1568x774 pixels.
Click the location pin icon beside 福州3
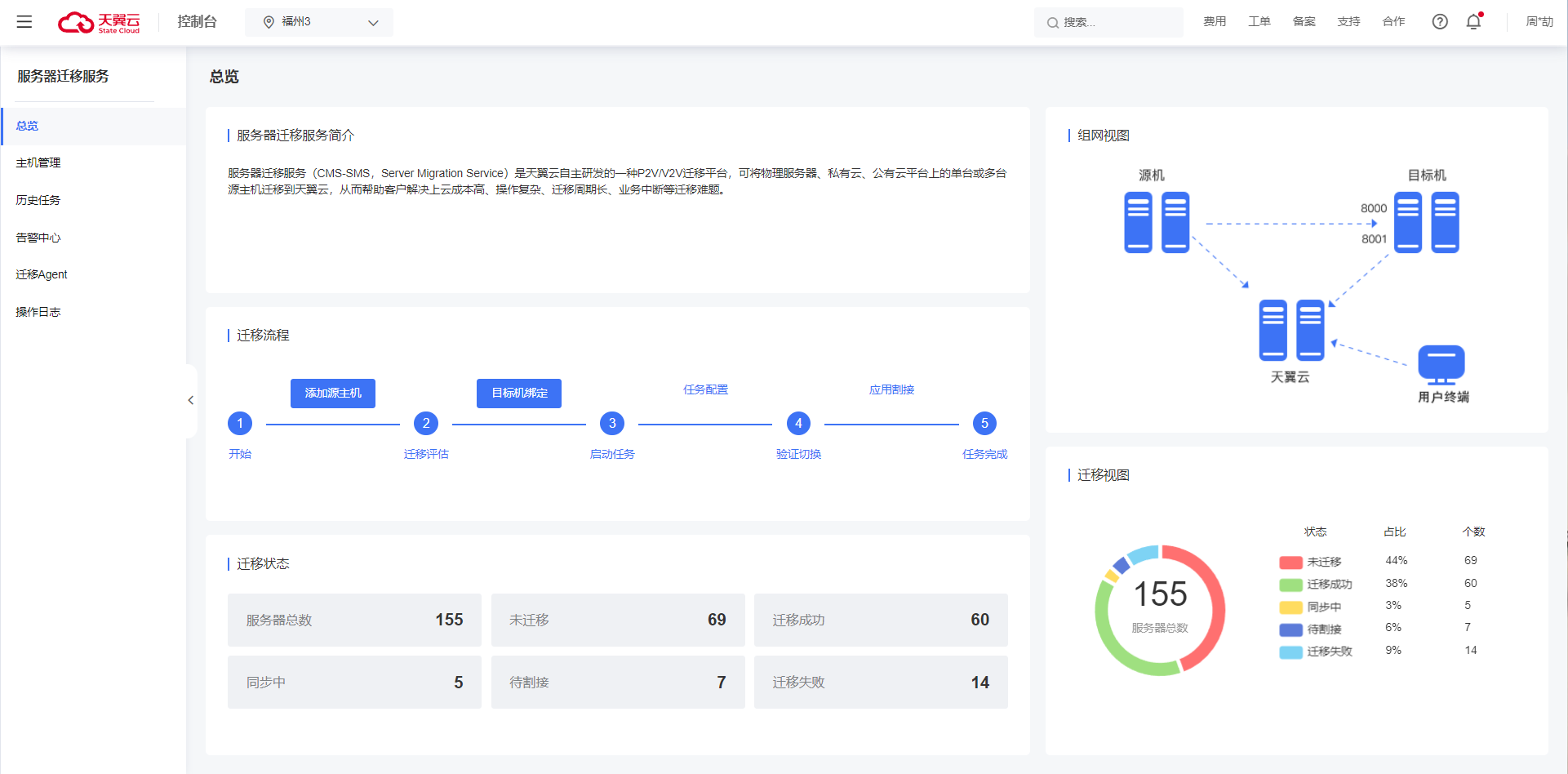point(269,22)
